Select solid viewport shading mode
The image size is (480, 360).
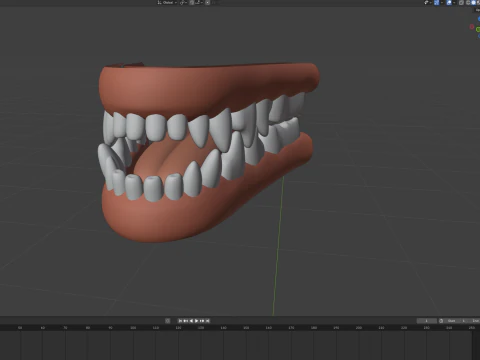point(473,2)
